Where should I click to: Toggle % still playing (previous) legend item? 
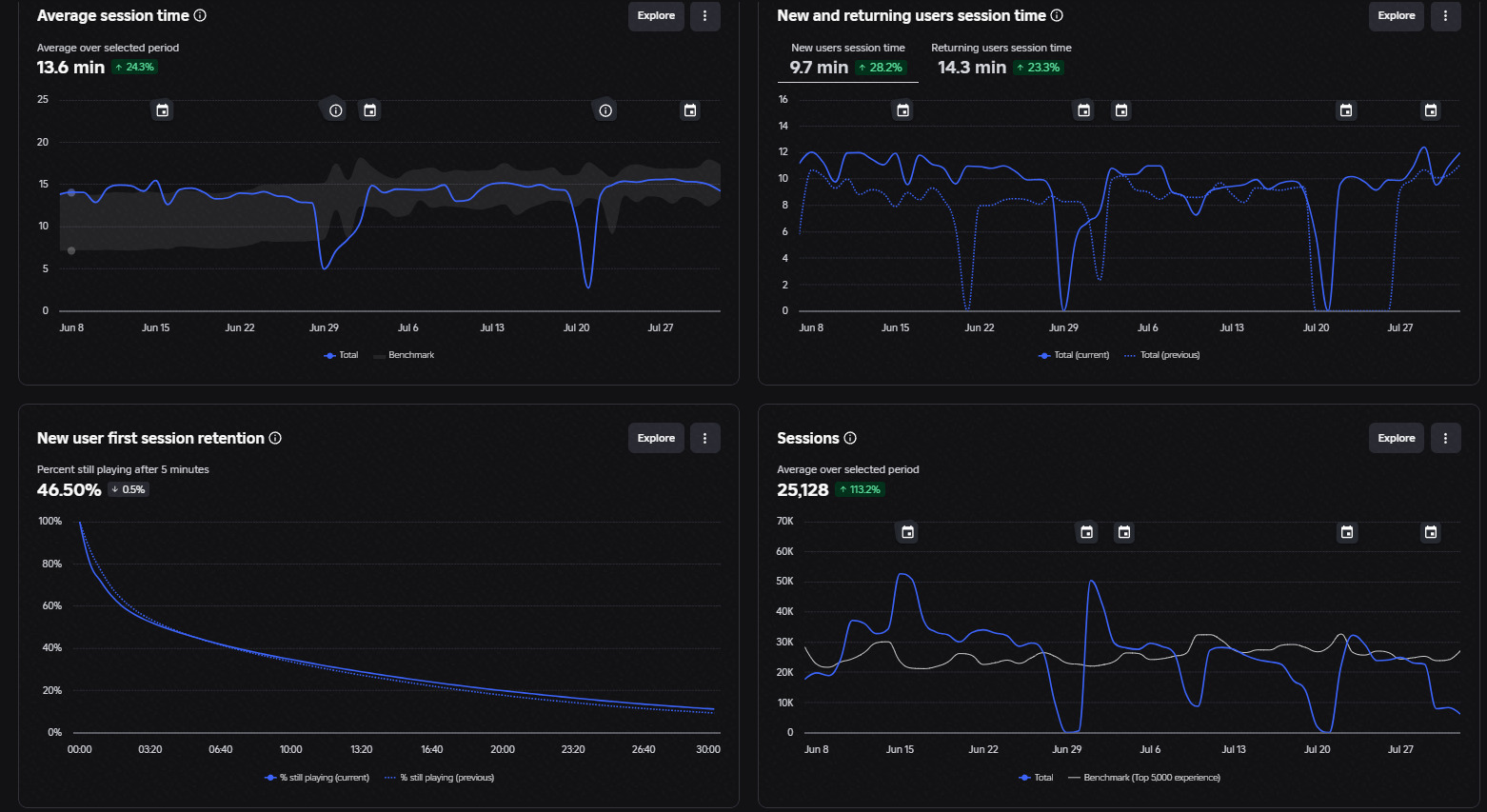(439, 778)
